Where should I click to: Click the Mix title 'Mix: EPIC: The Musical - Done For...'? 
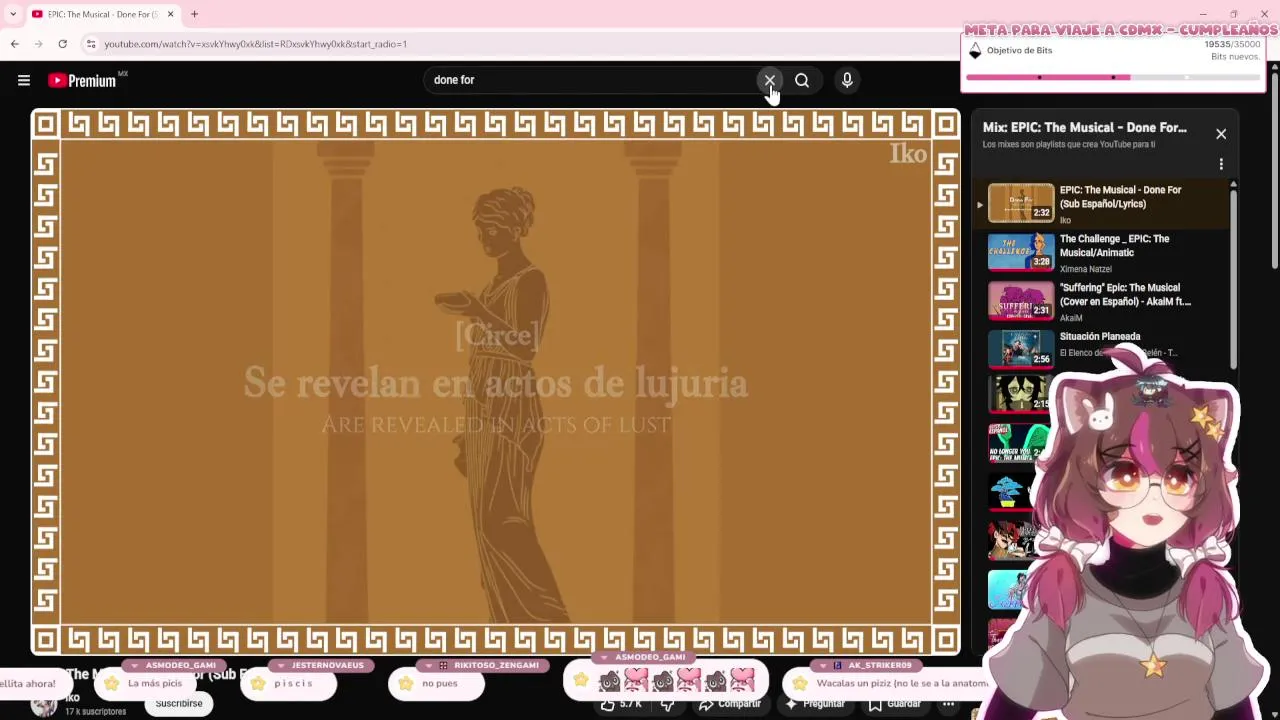click(x=1085, y=128)
